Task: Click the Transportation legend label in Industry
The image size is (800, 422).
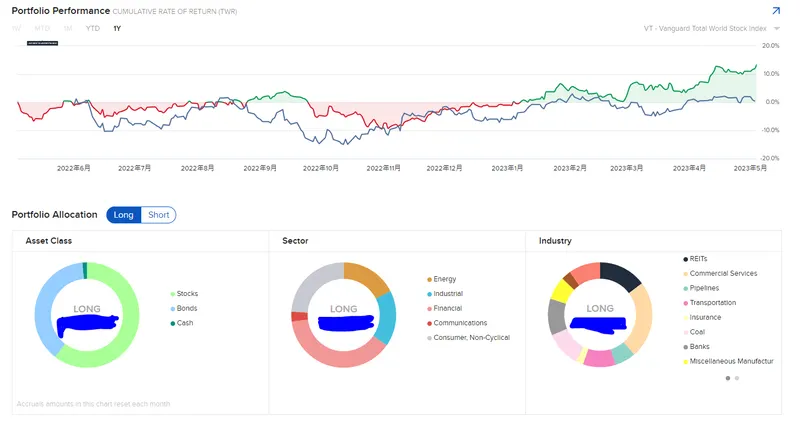Action: [713, 302]
